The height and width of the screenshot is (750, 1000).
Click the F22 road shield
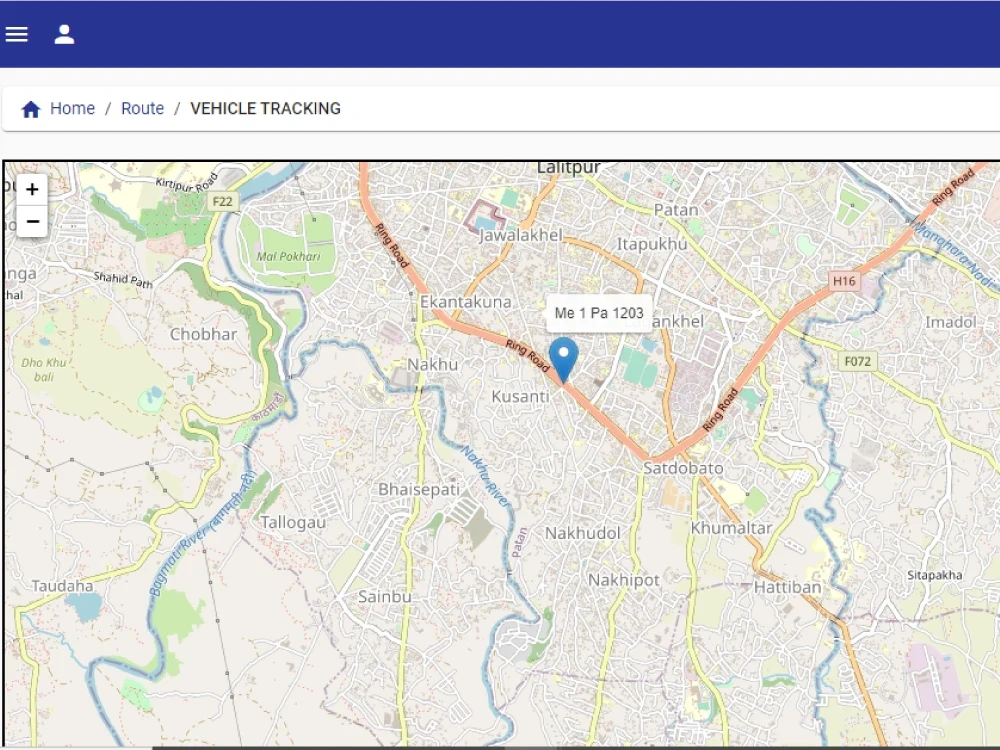click(223, 202)
